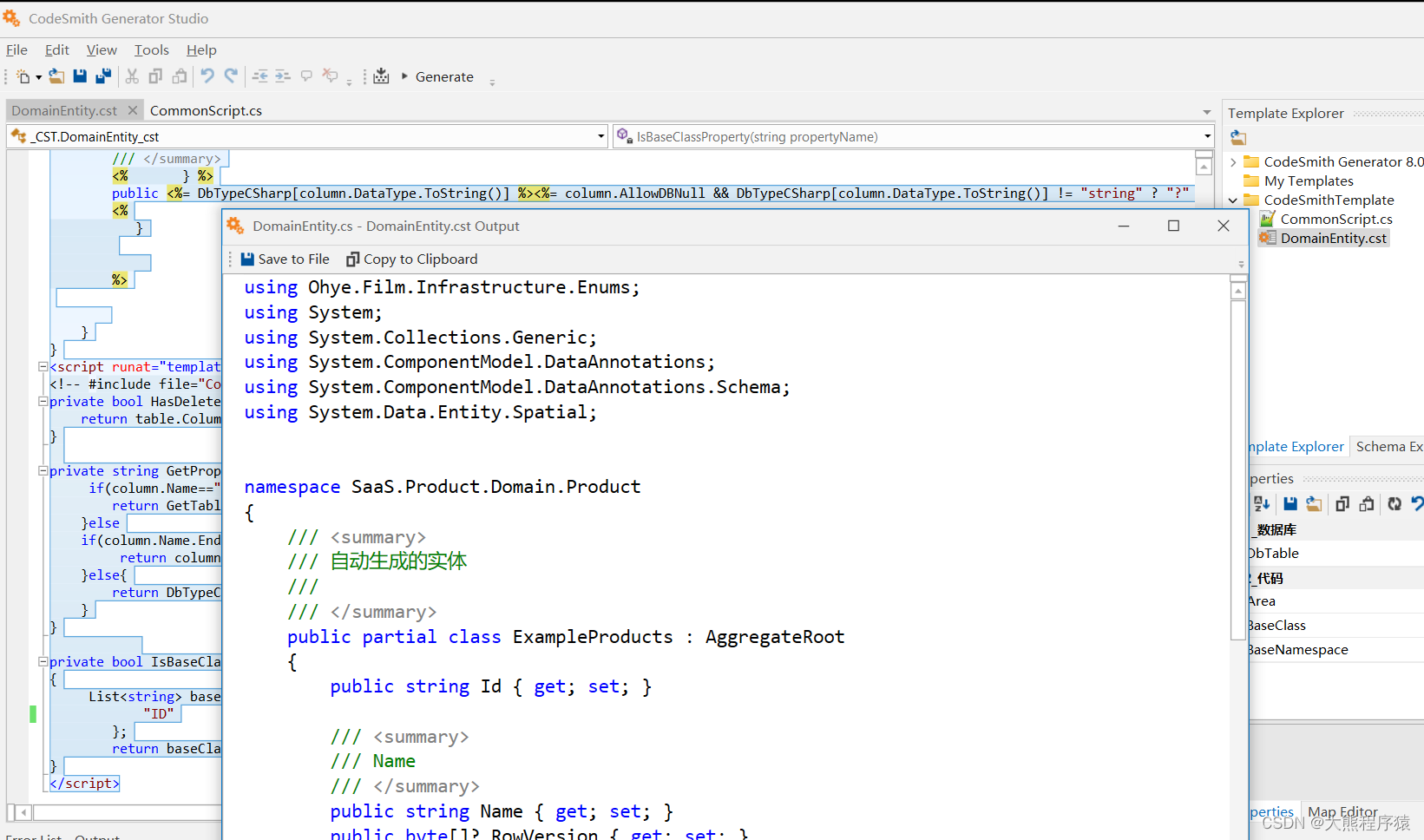Save the current template

coord(79,76)
